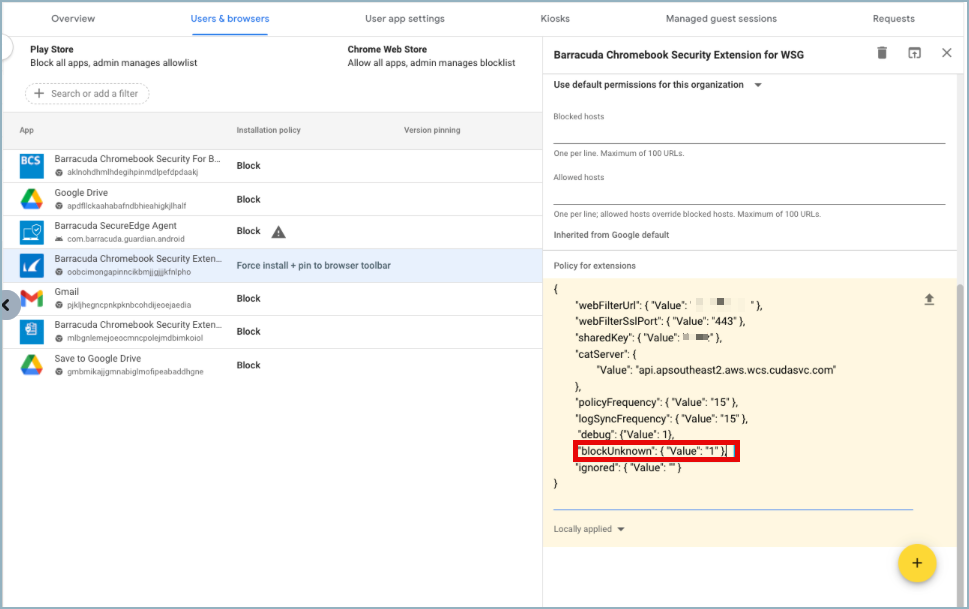Change mlbgnlemejoeocmncpolejmdbimkoiol extension's Block policy
Screen dimensions: 969x609
(248, 331)
